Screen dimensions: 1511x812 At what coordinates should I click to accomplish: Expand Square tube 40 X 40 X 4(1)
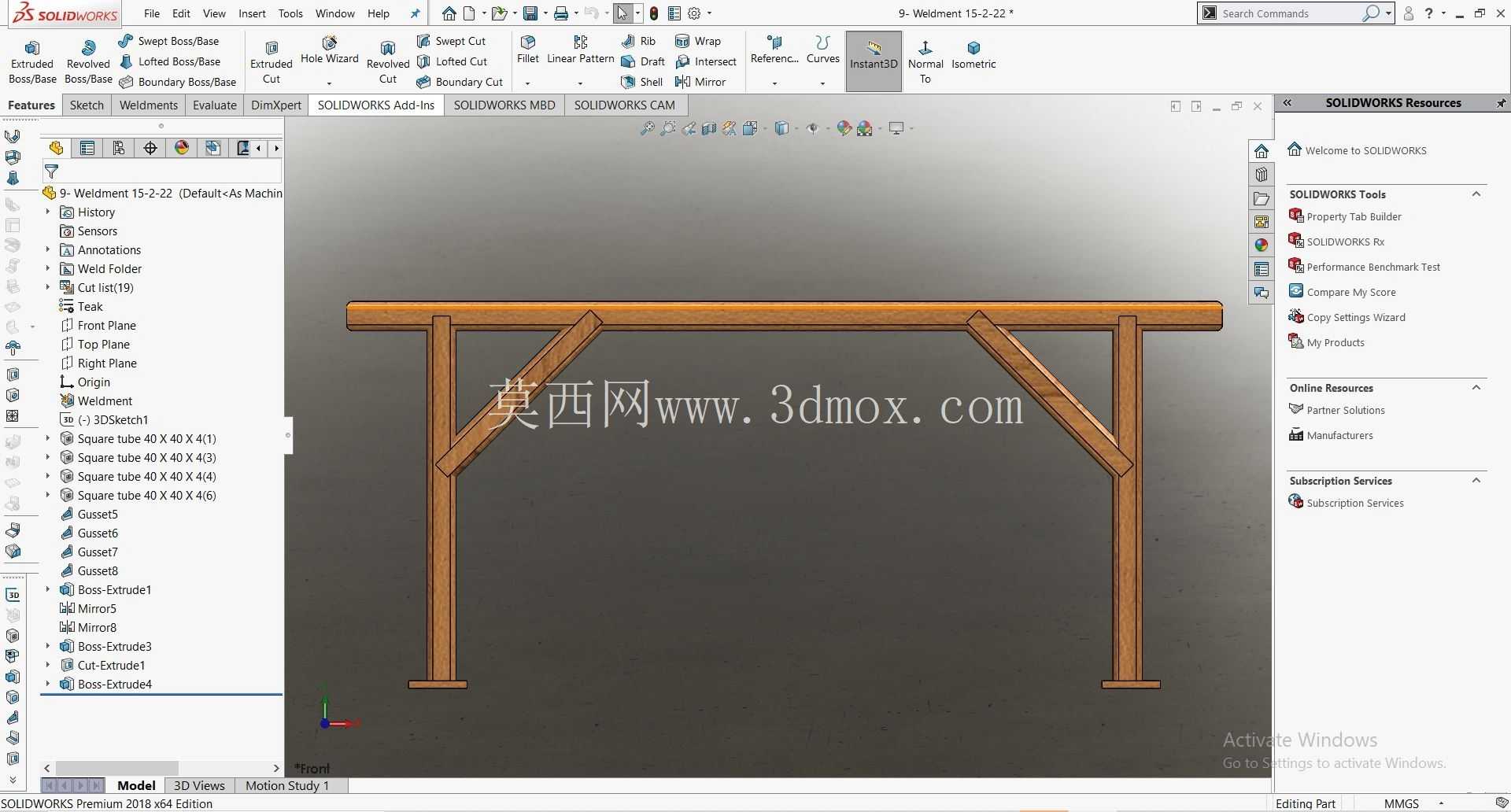coord(48,438)
